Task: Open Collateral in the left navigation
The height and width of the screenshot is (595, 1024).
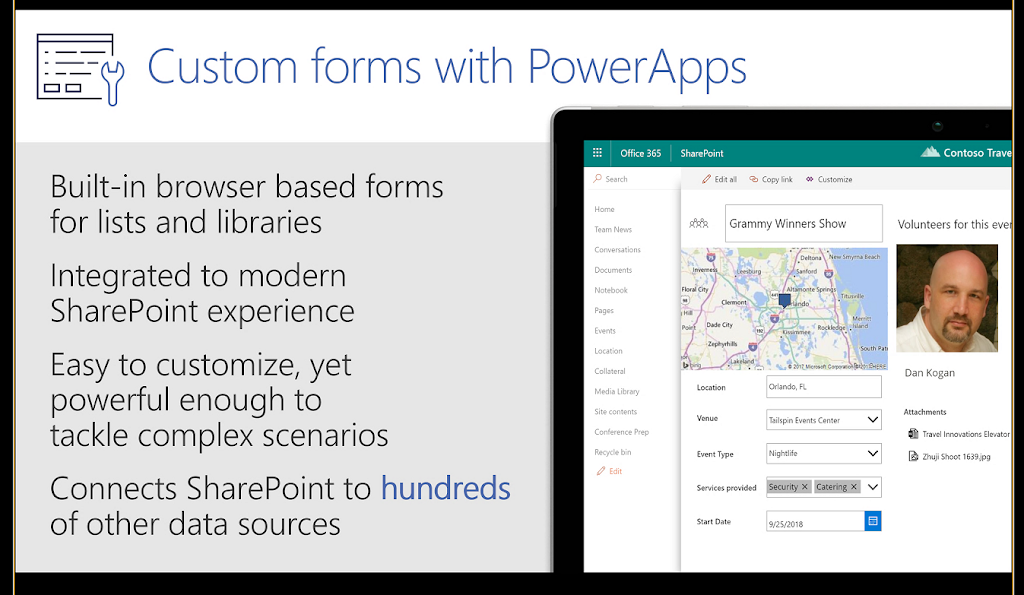Action: coord(609,371)
